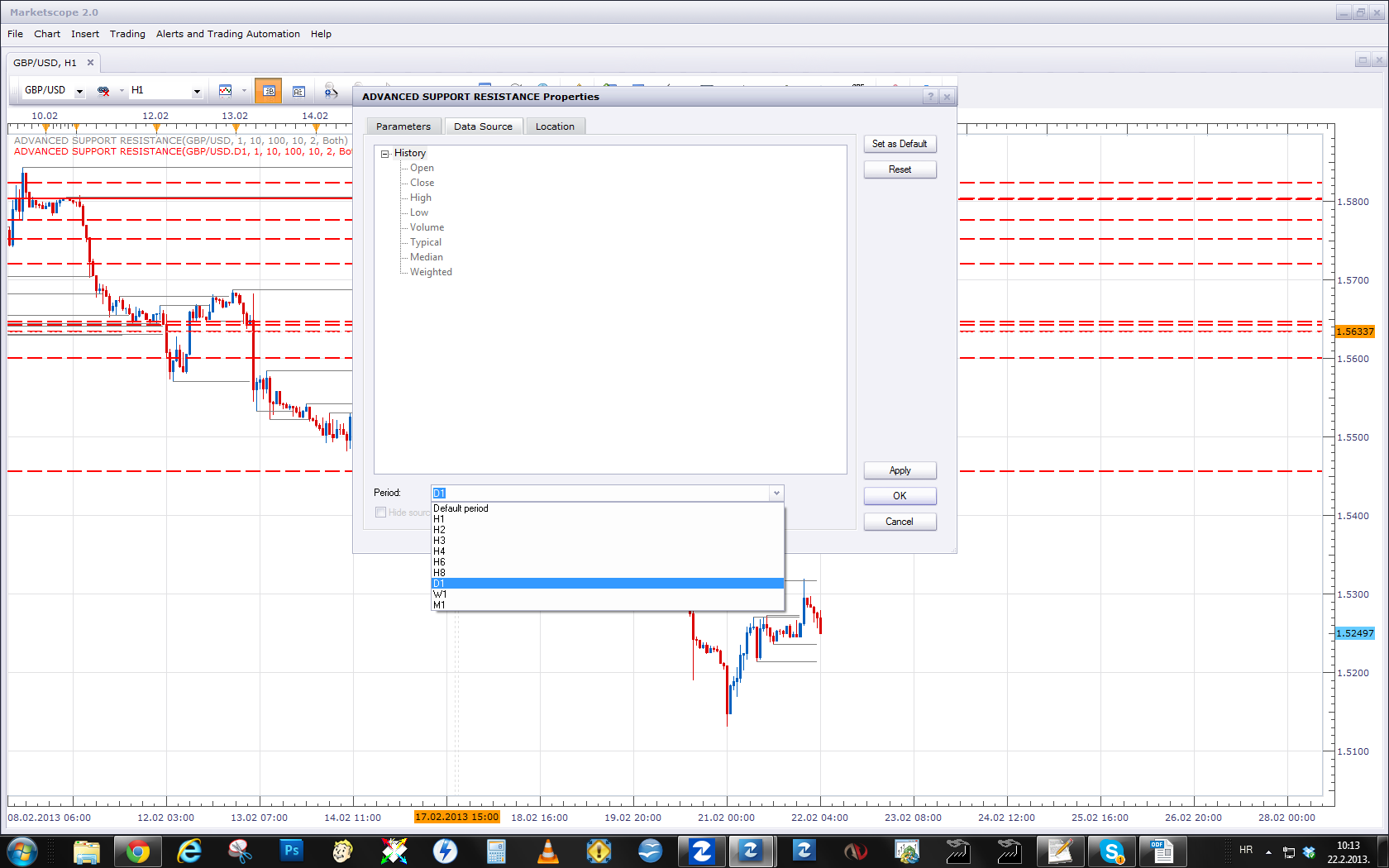Select the zoom magnifier tool
Image resolution: width=1389 pixels, height=868 pixels.
(x=331, y=91)
